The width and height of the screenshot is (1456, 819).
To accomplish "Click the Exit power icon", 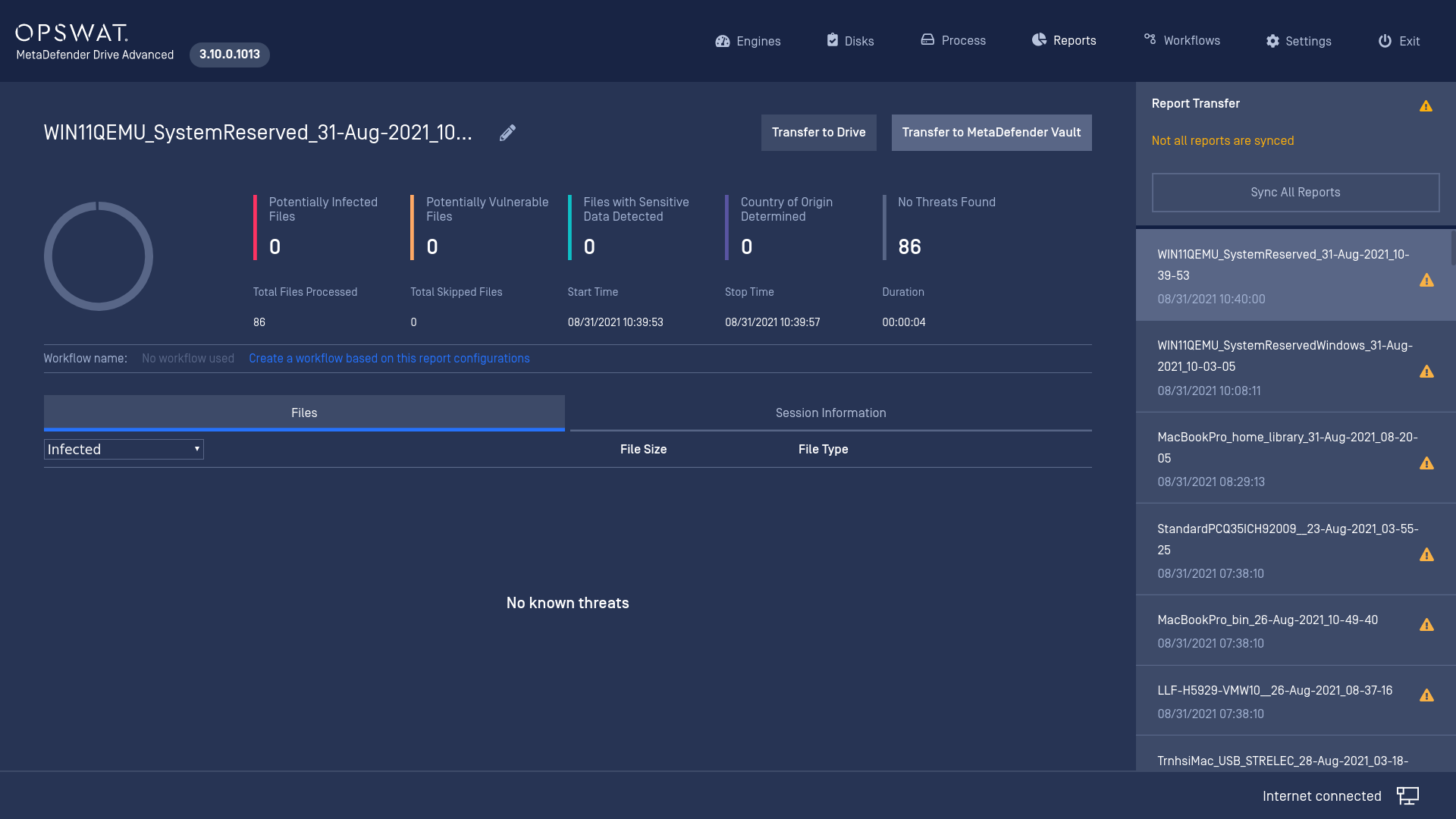I will pyautogui.click(x=1385, y=41).
